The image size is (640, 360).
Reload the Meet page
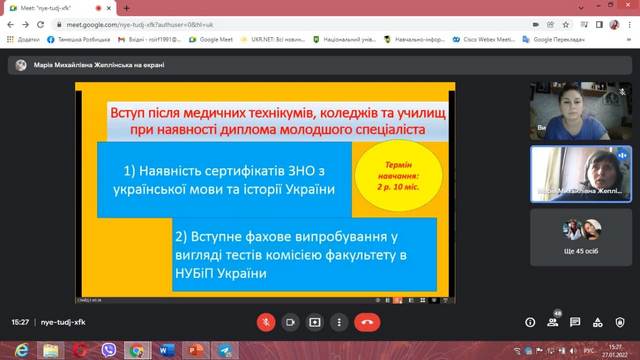[x=40, y=25]
